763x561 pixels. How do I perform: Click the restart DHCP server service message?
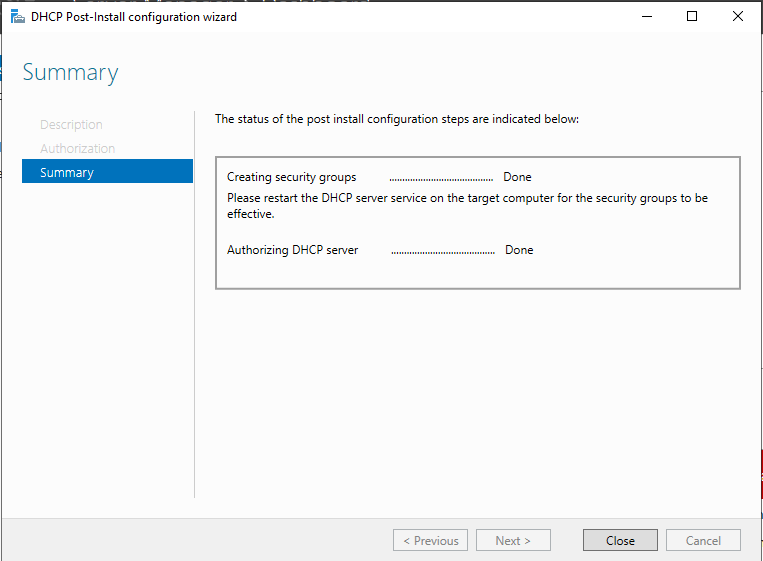[x=467, y=206]
